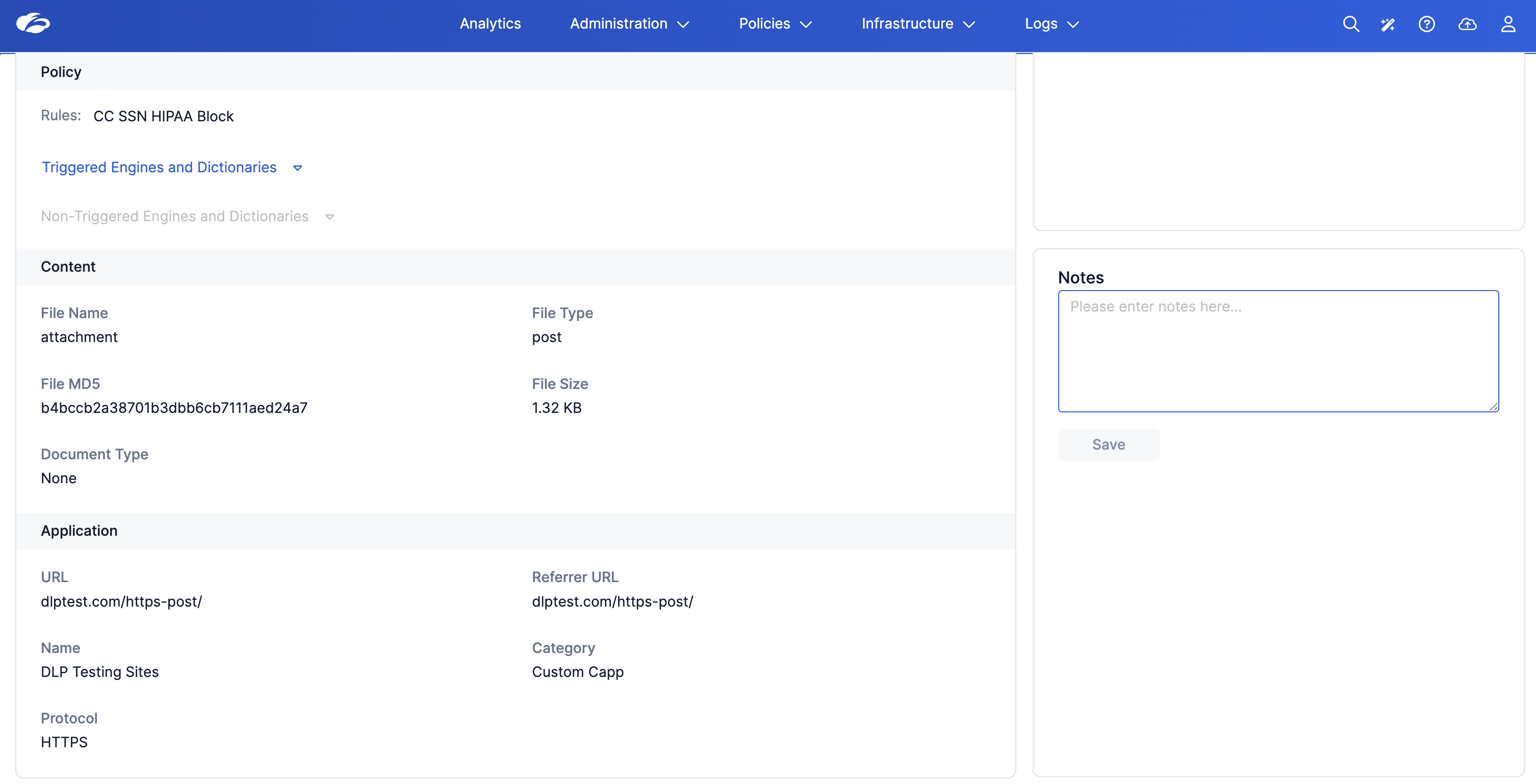Image resolution: width=1536 pixels, height=784 pixels.
Task: Select the URL value dlptest.com/https-post/
Action: pyautogui.click(x=121, y=602)
